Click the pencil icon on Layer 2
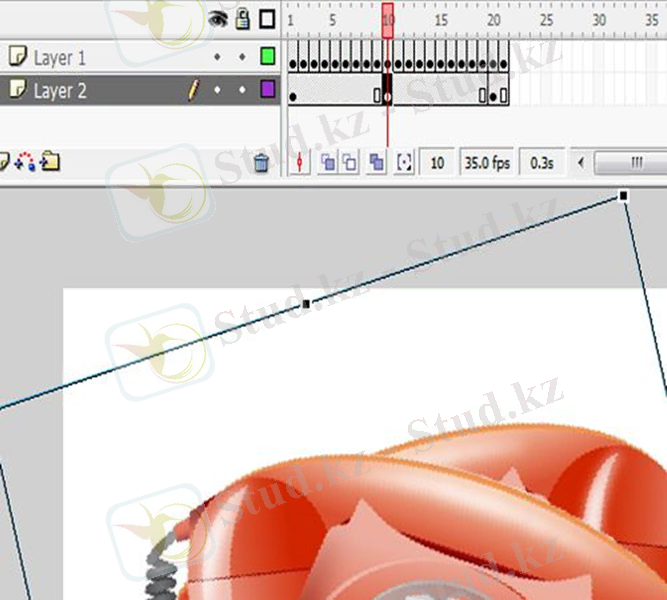The height and width of the screenshot is (600, 667). [x=193, y=90]
